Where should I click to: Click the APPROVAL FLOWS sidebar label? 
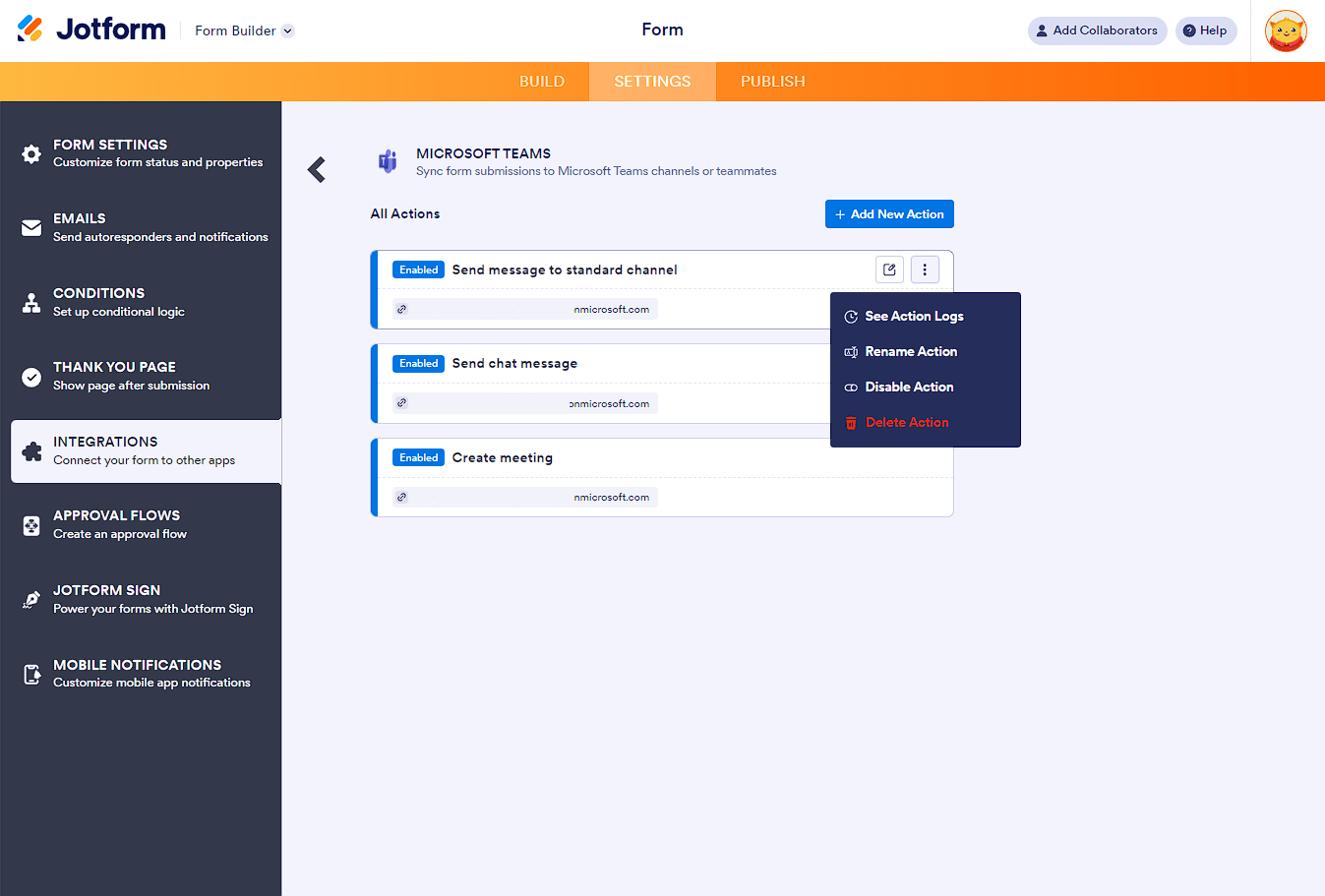[x=117, y=515]
